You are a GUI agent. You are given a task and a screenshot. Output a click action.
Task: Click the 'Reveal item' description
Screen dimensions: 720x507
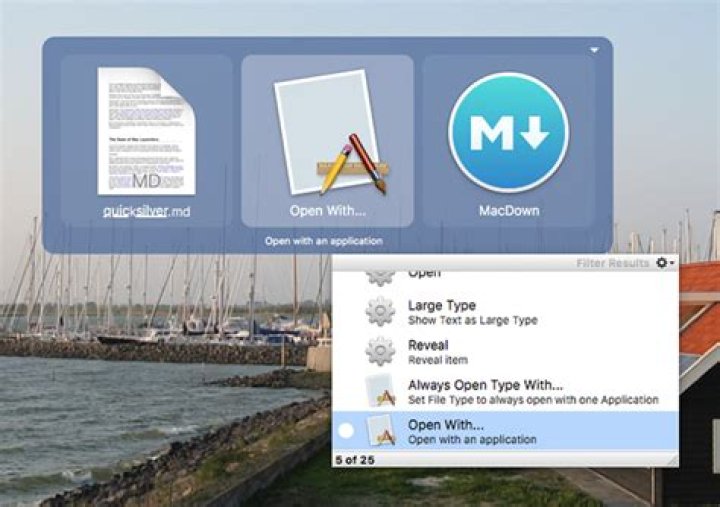[438, 360]
